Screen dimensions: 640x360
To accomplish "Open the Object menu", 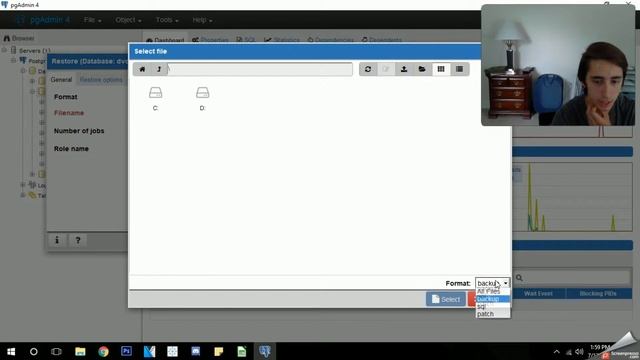I will pos(128,20).
